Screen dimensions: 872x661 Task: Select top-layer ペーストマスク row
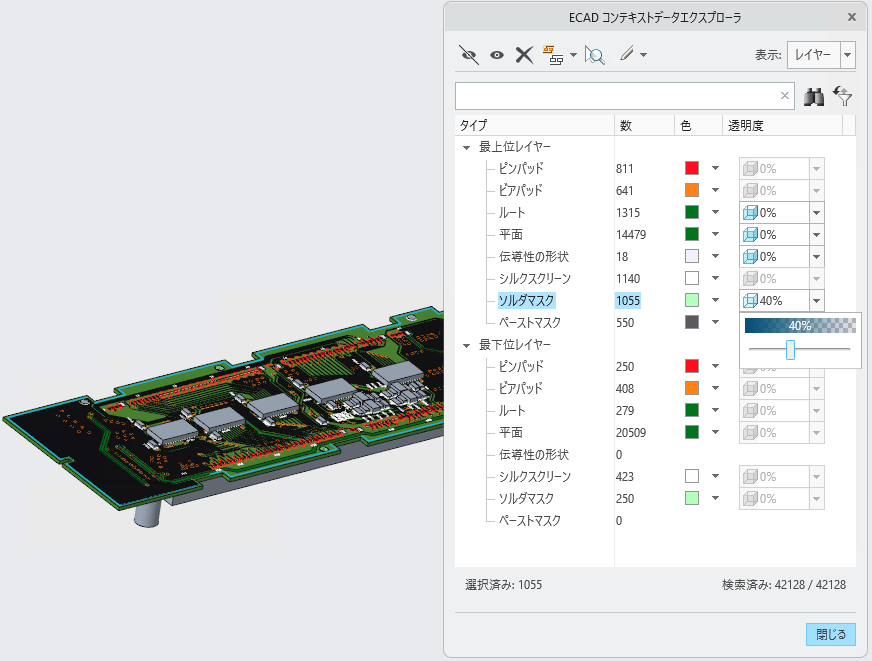coord(529,322)
